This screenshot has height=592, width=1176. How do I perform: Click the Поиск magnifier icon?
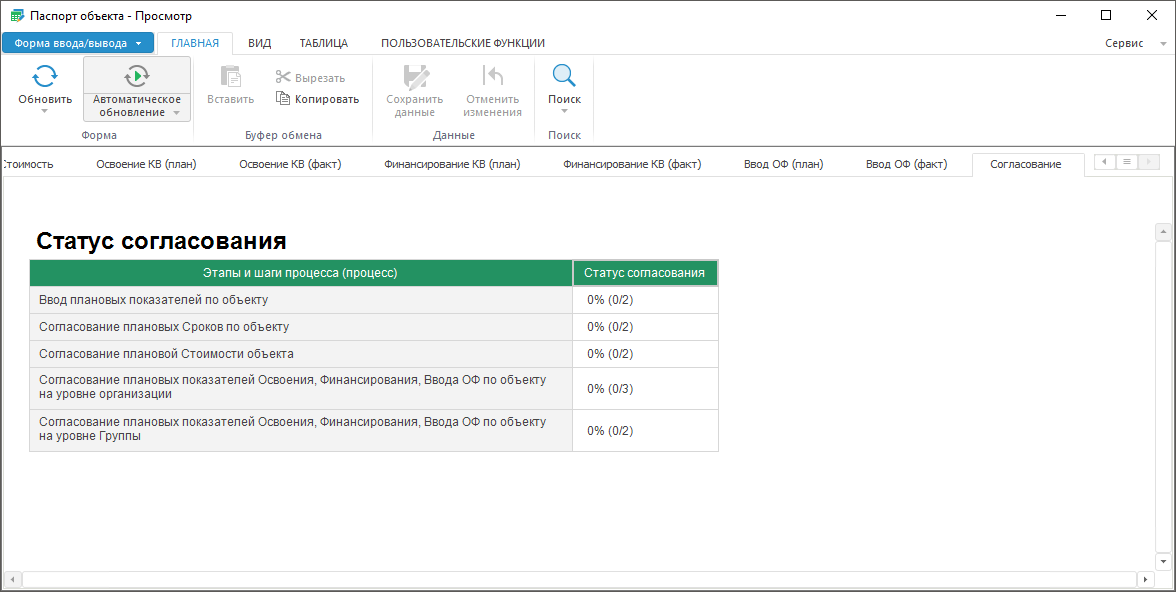click(564, 76)
